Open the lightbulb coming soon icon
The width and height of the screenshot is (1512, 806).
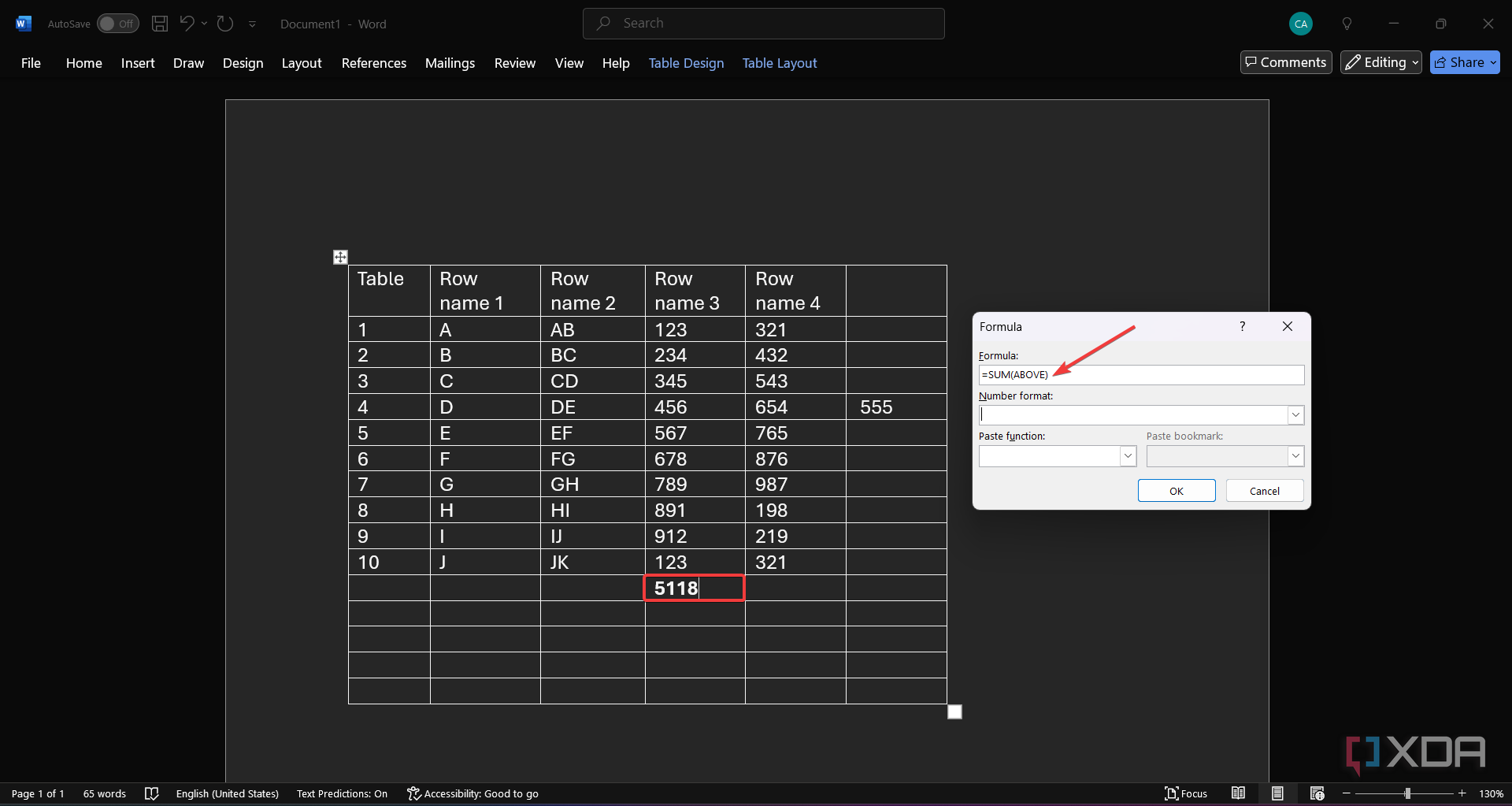pyautogui.click(x=1347, y=24)
